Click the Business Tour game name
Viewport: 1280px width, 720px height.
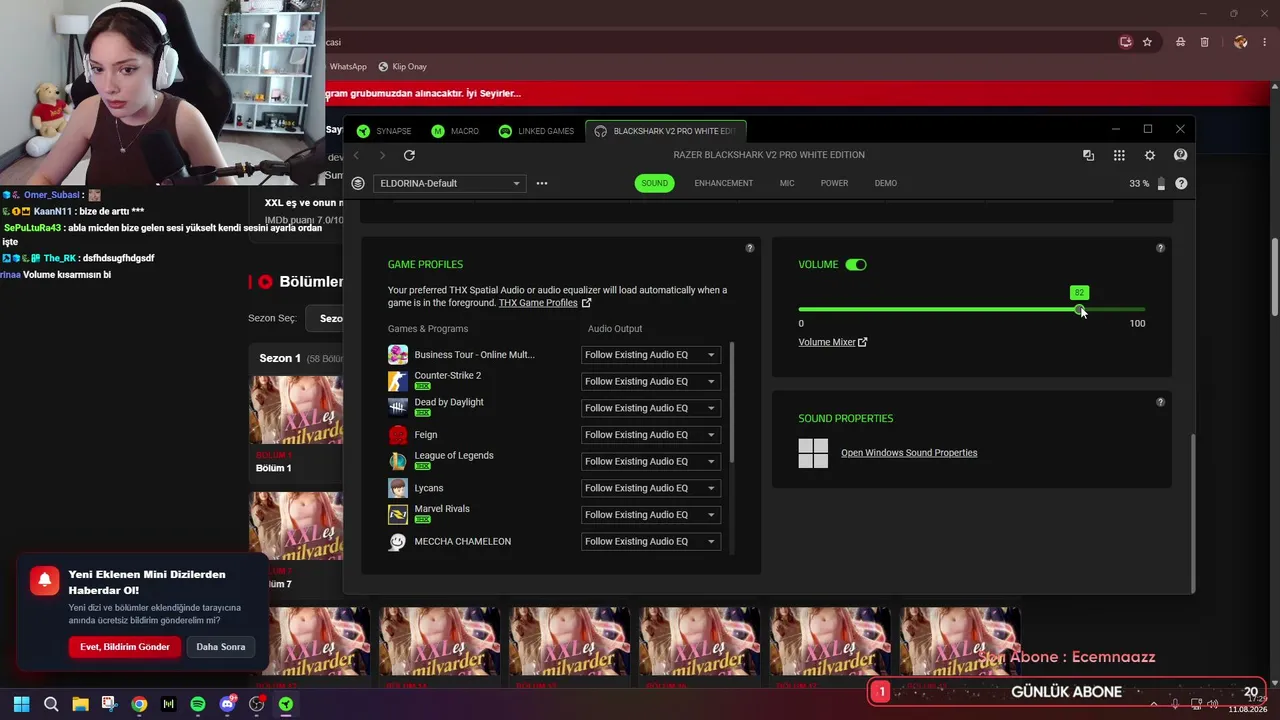[475, 355]
